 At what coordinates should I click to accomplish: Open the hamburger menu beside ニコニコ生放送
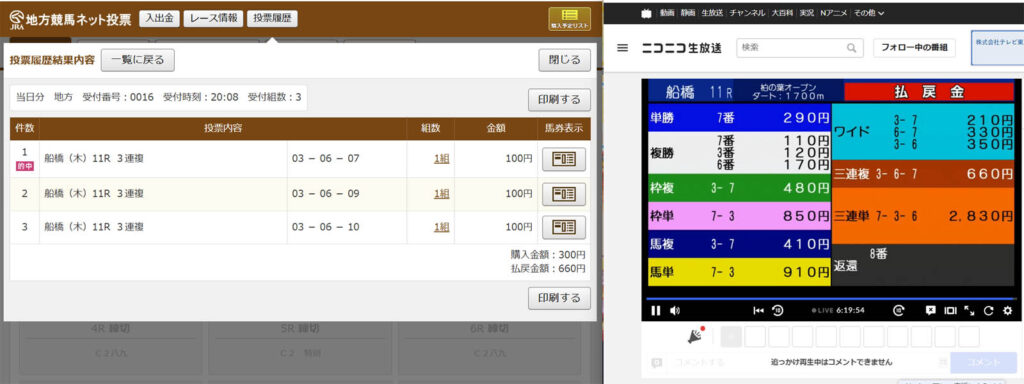(622, 48)
